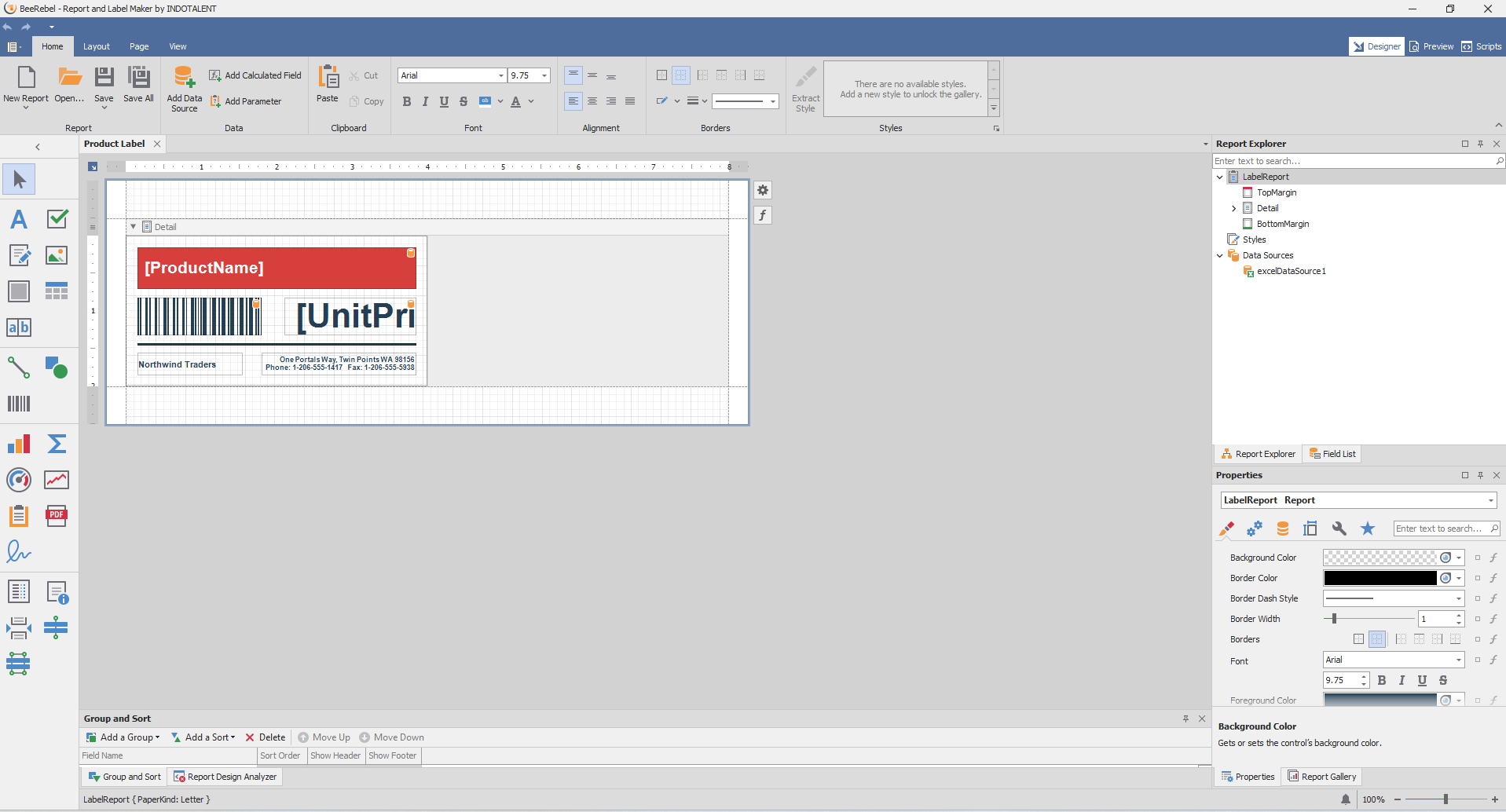Switch to the Layout ribbon tab
1506x812 pixels.
click(x=97, y=46)
